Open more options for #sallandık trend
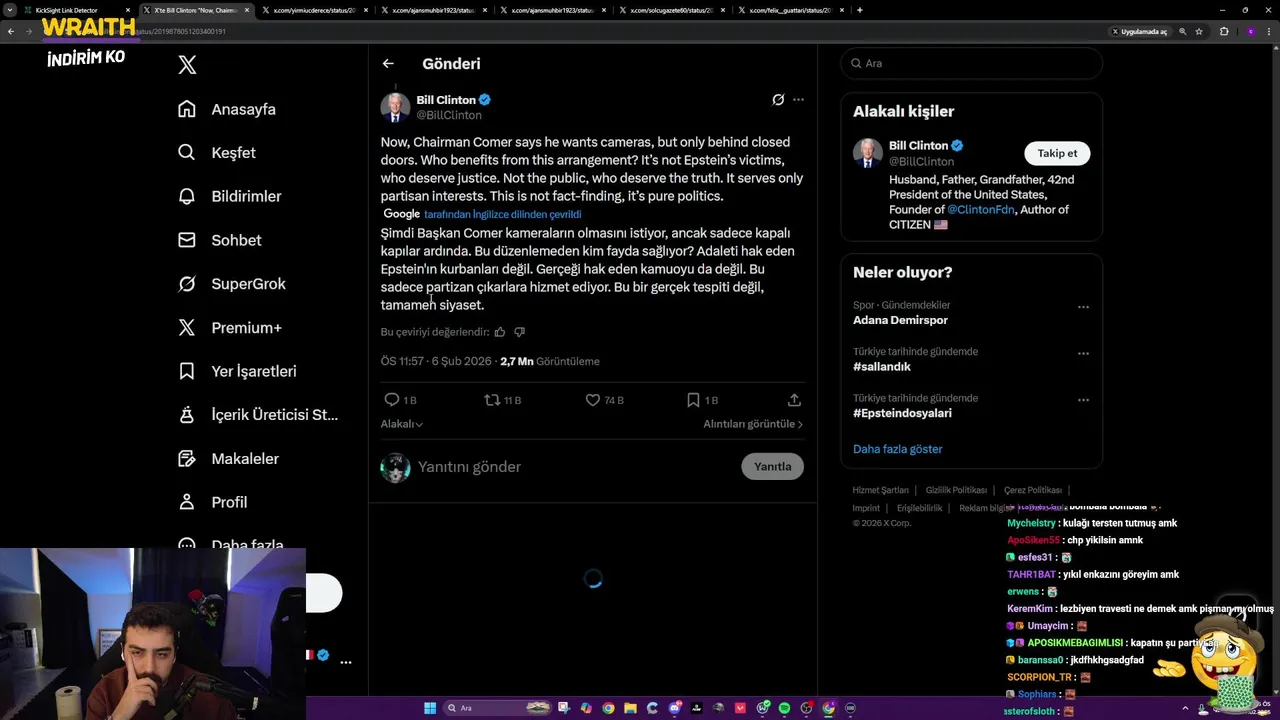 click(x=1083, y=354)
